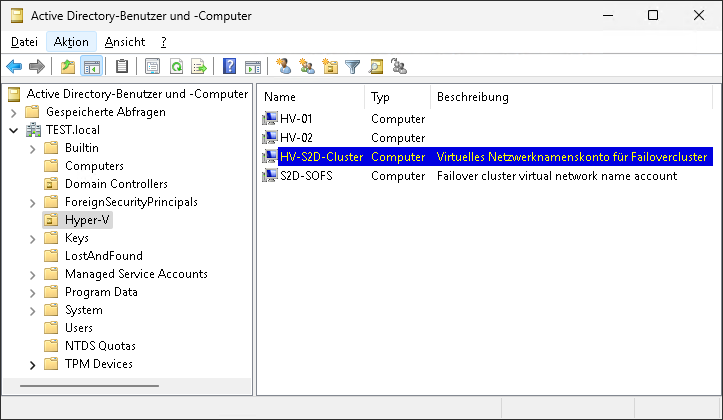The image size is (723, 420).
Task: Select the ForeignSecurityPrincipals tree item
Action: click(x=131, y=202)
